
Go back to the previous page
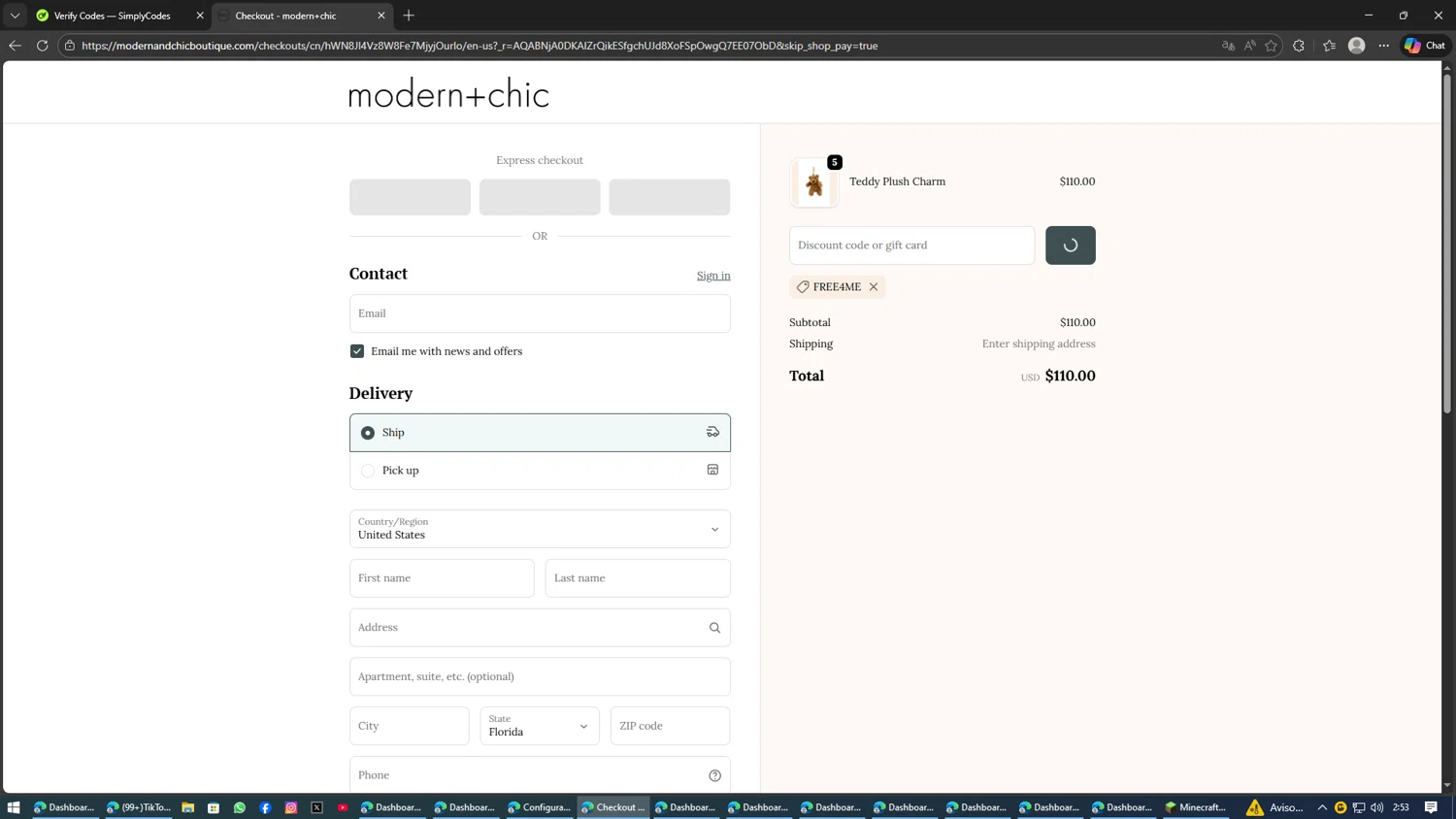click(15, 46)
